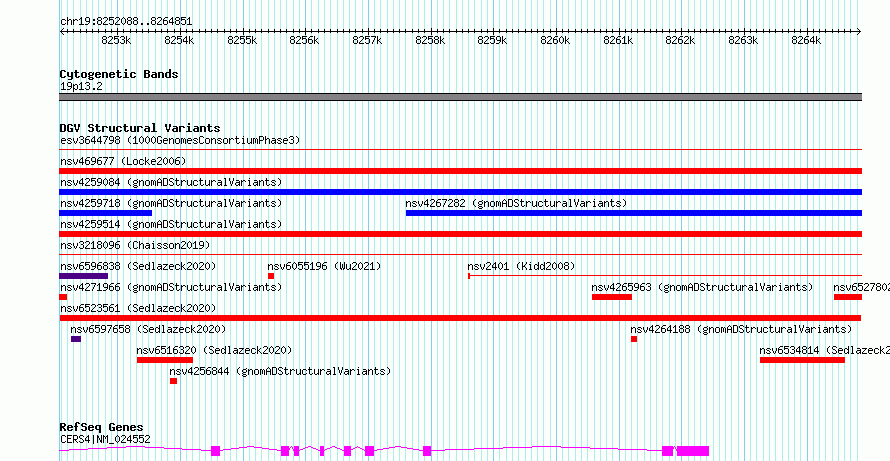The height and width of the screenshot is (461, 890).
Task: Click the 8259k ruler label
Action: (492, 40)
